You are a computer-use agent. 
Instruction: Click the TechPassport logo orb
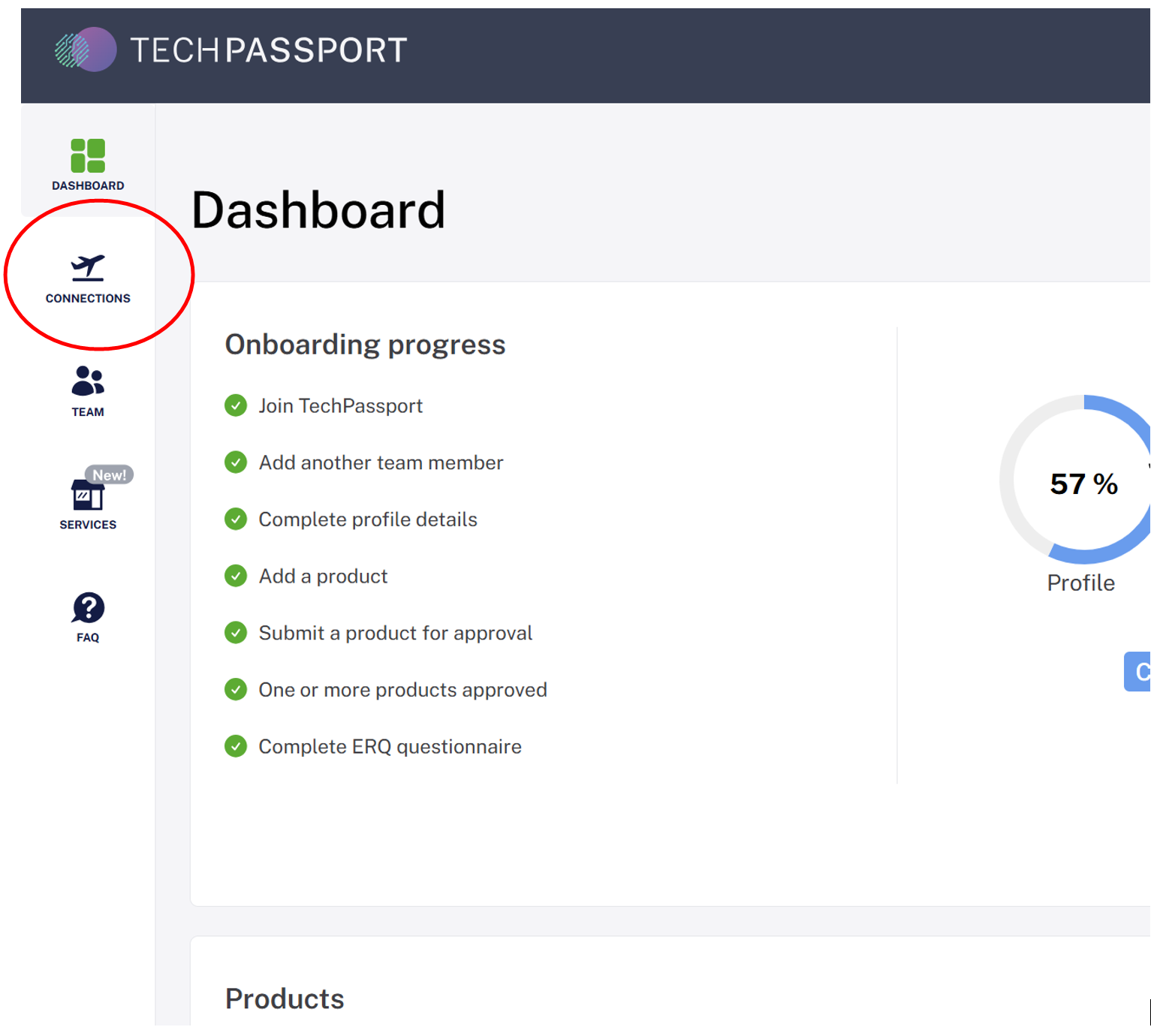86,50
